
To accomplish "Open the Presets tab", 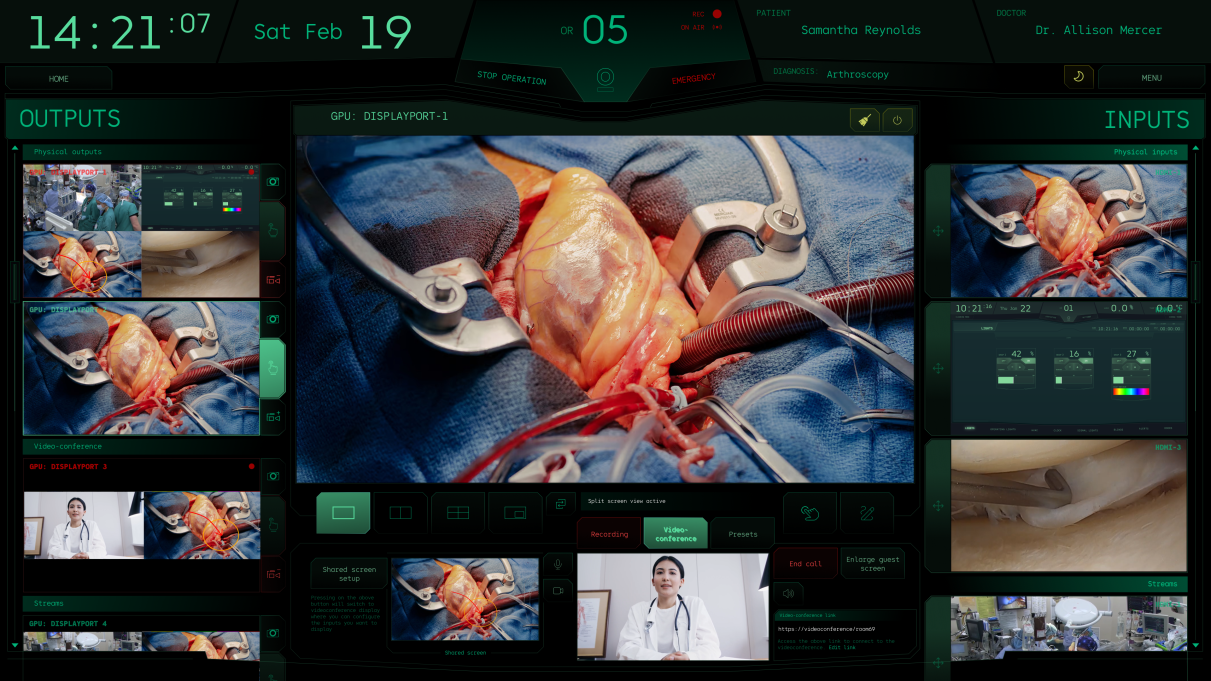I will [x=743, y=534].
